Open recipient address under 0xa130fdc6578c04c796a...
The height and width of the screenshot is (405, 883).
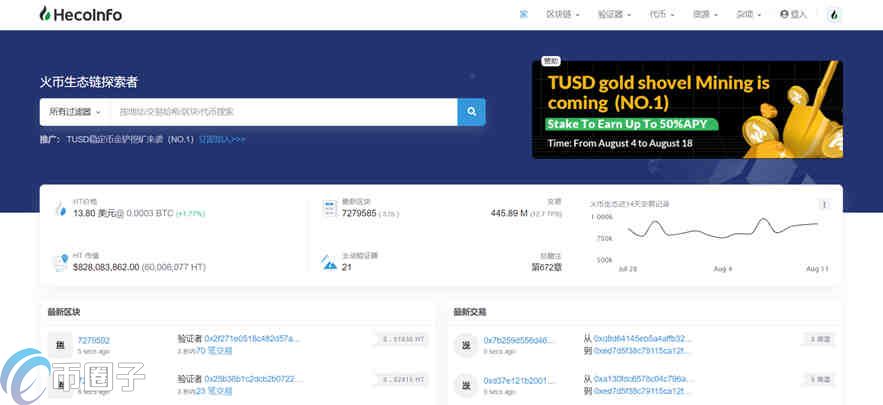pyautogui.click(x=641, y=391)
